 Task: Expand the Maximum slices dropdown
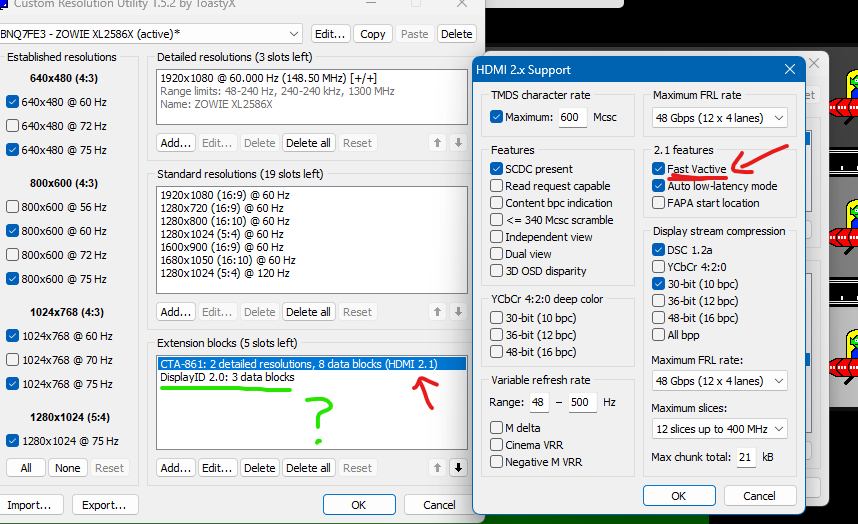point(720,429)
